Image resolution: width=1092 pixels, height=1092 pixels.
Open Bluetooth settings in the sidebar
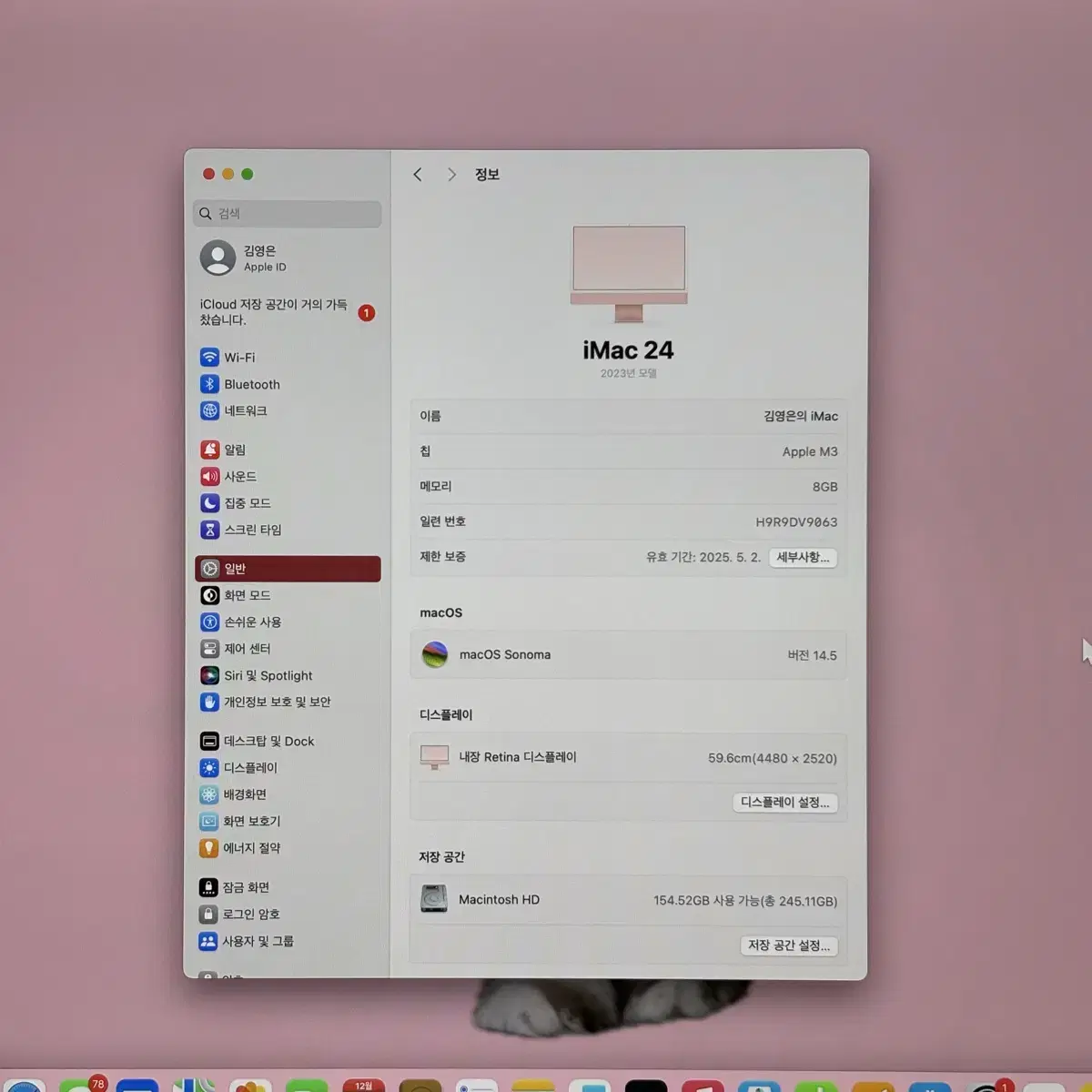click(288, 384)
